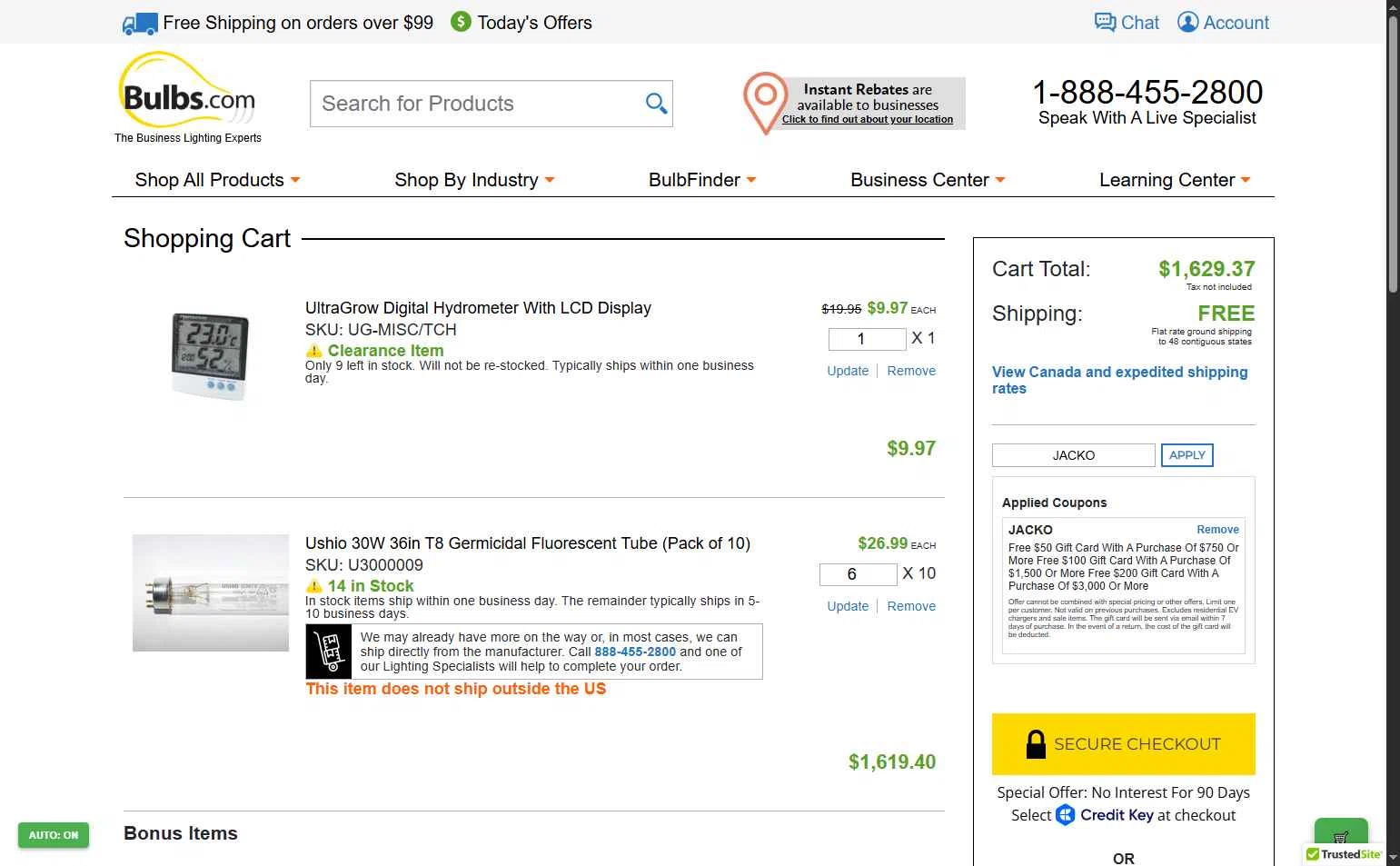Click the hand truck shipping icon
1400x866 pixels.
pos(329,652)
